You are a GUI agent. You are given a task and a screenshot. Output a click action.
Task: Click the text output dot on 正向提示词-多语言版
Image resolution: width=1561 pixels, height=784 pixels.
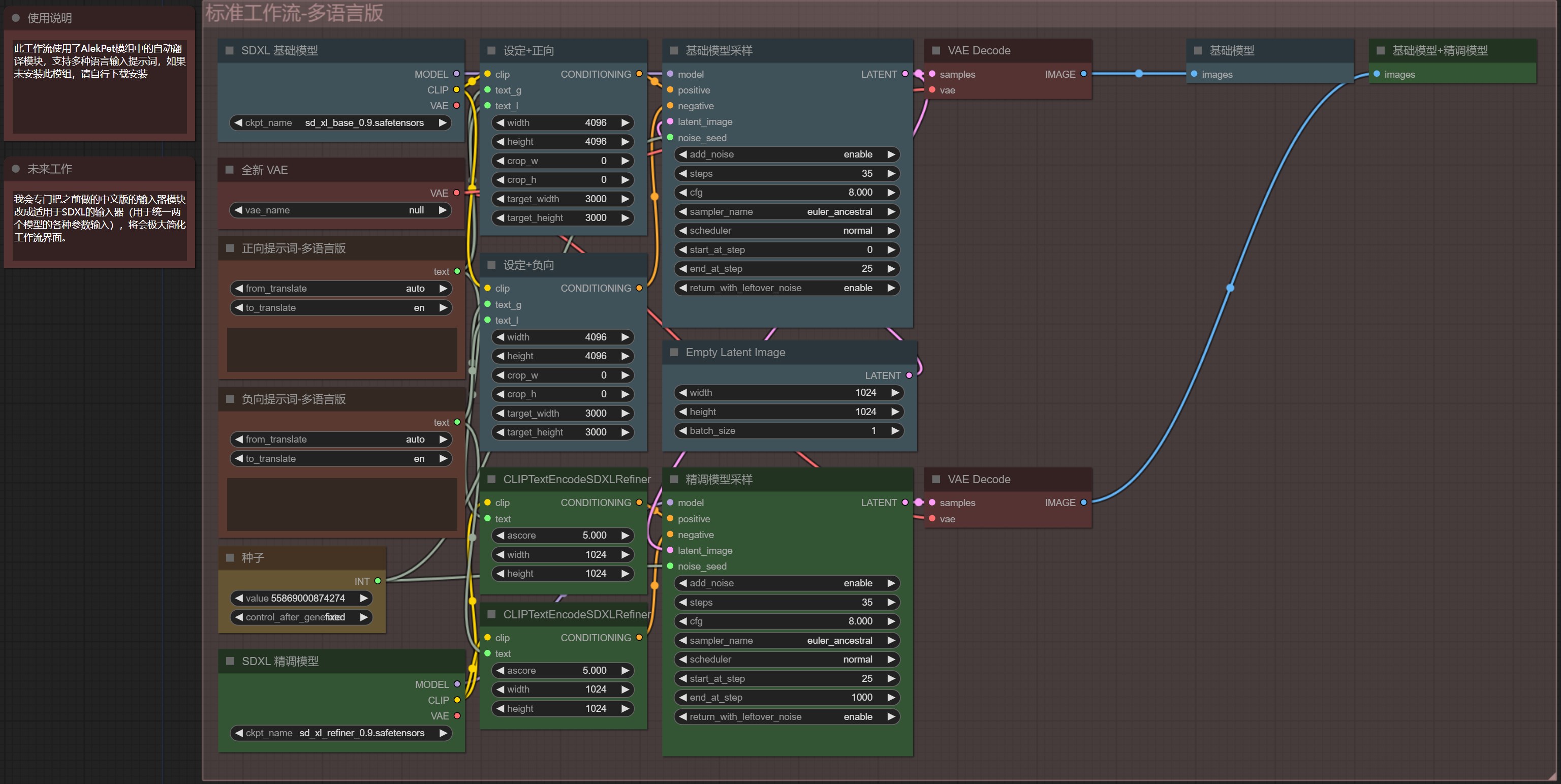[456, 271]
